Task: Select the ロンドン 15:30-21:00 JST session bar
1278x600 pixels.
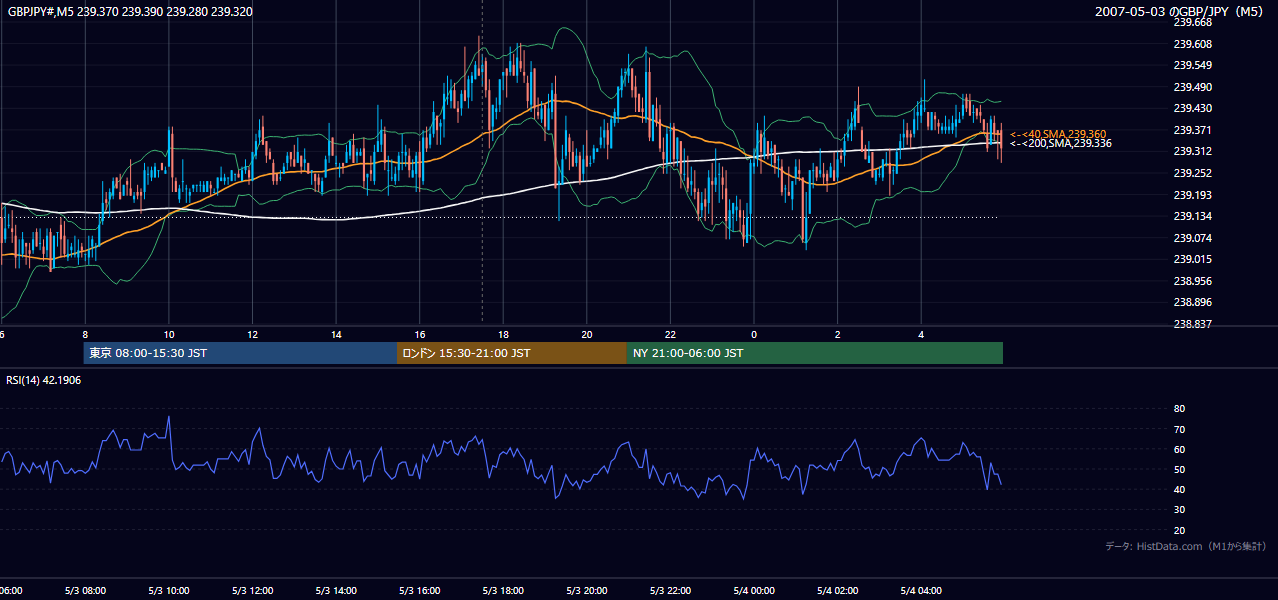Action: click(512, 353)
